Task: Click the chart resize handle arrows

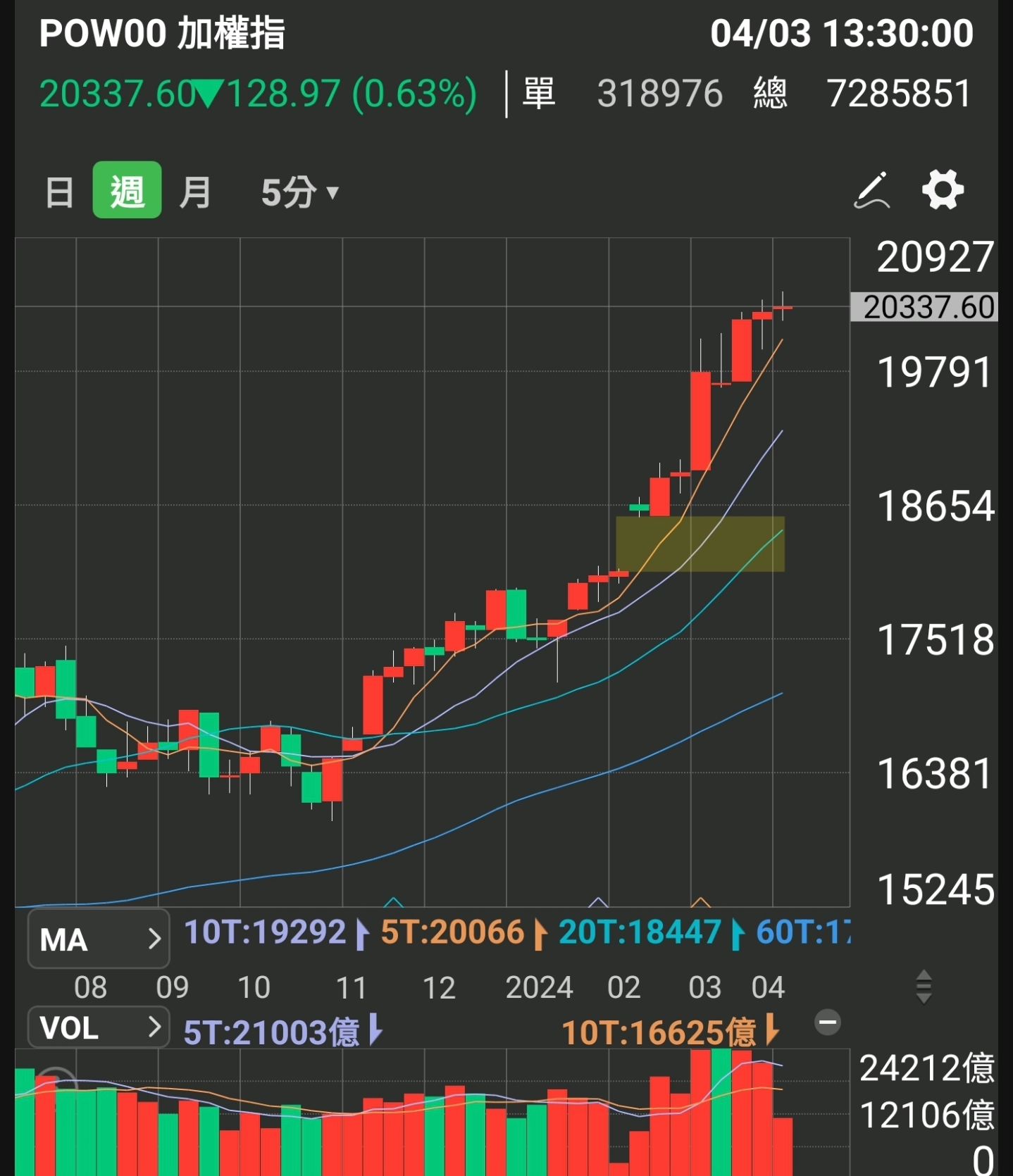Action: pos(924,987)
